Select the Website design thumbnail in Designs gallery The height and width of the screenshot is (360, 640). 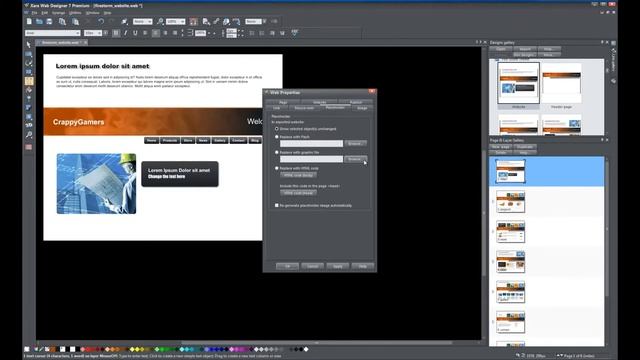[x=518, y=83]
